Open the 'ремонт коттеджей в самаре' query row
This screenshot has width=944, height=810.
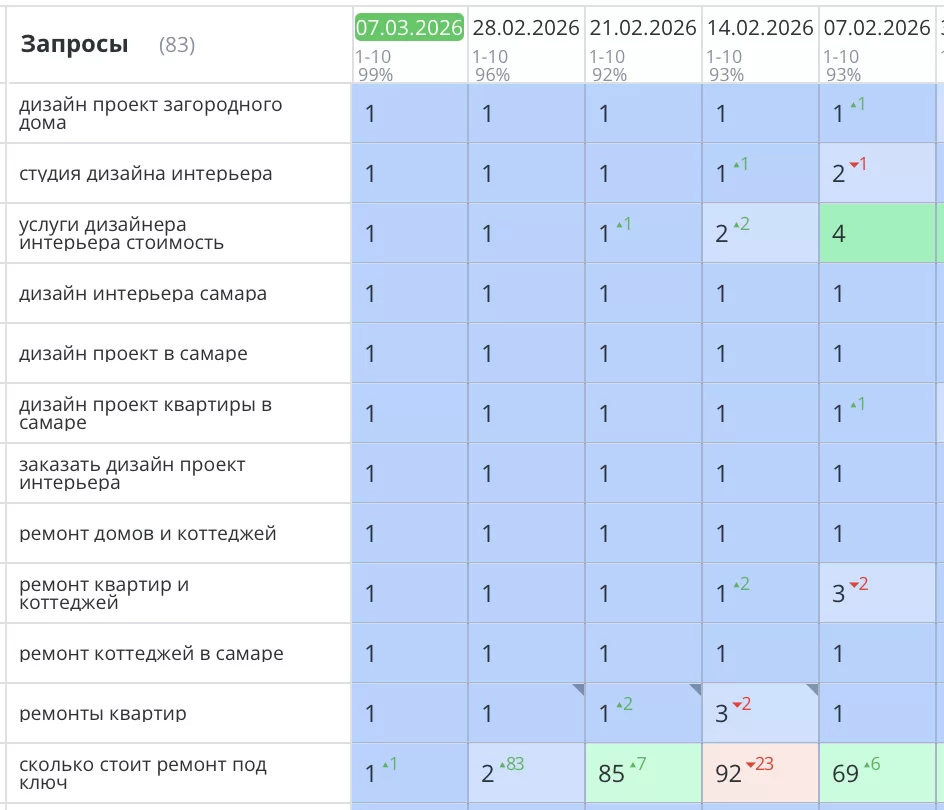[151, 654]
